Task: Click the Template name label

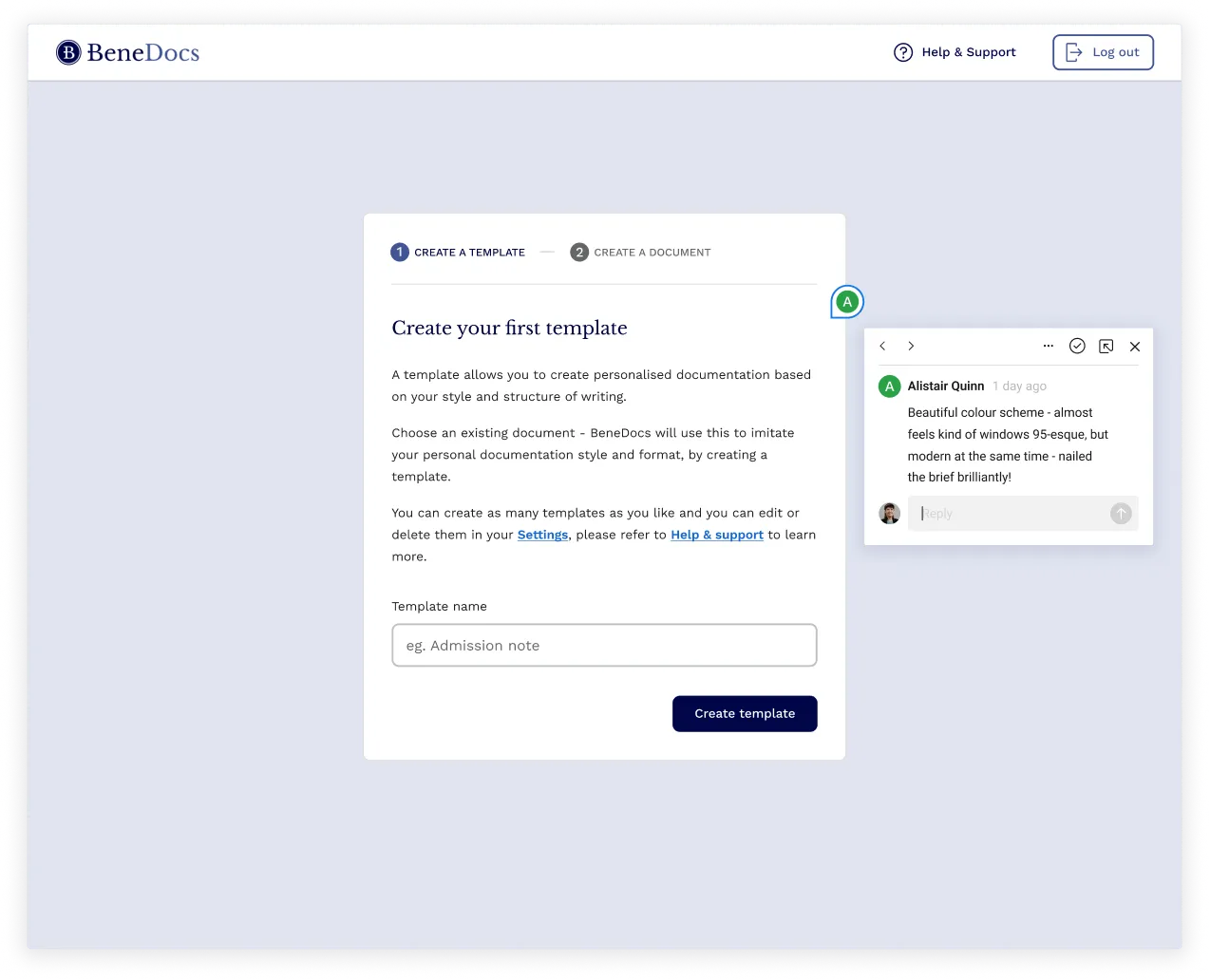Action: point(440,606)
